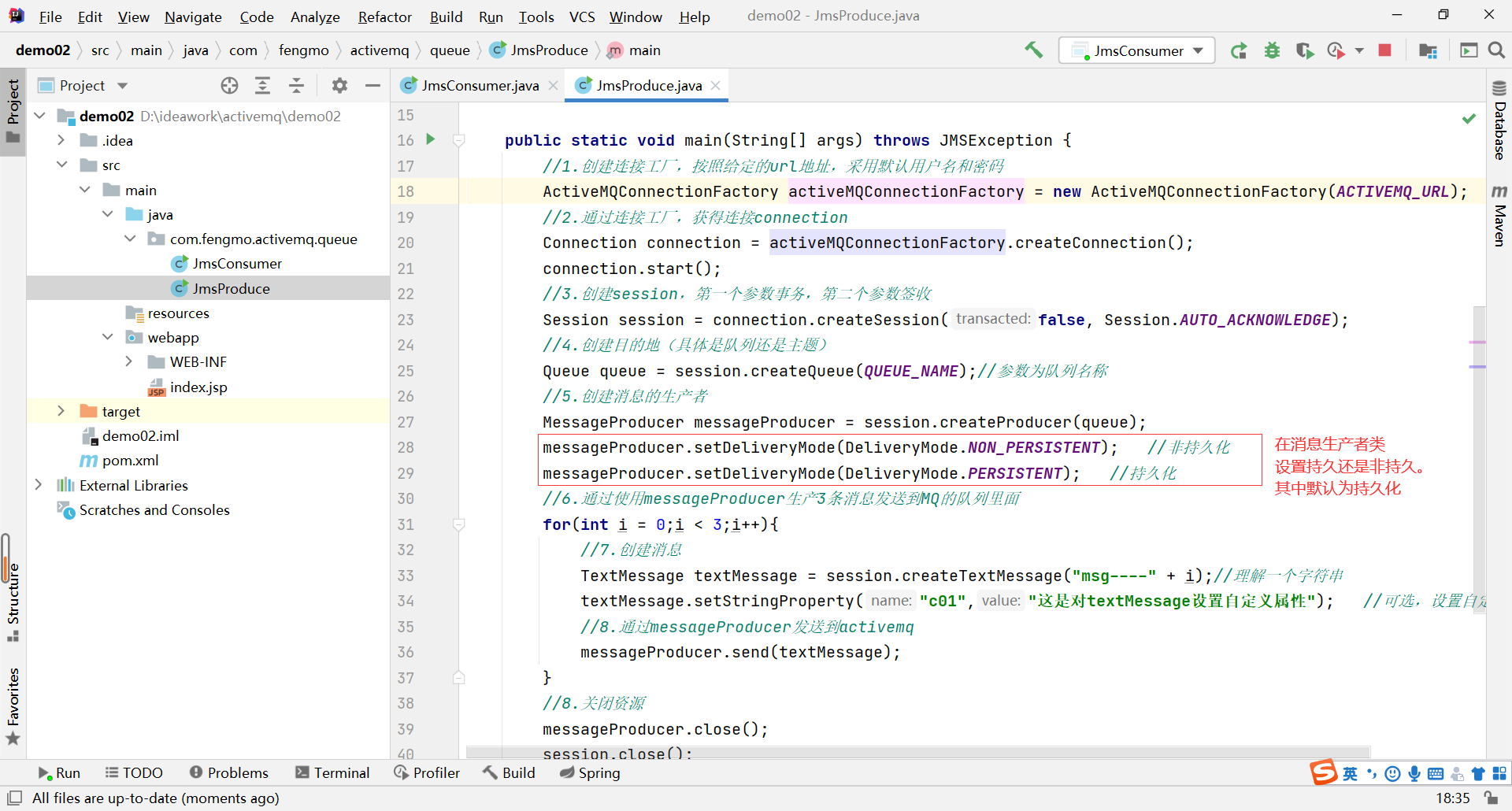
Task: Open the profiler run options arrow
Action: tap(1359, 51)
